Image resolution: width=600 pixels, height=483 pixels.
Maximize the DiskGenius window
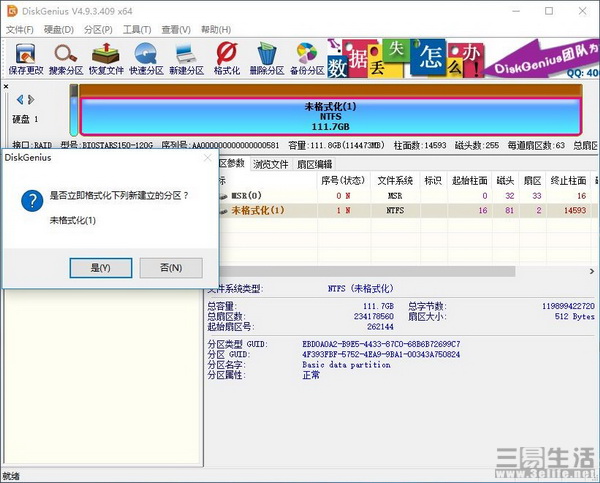pos(549,11)
